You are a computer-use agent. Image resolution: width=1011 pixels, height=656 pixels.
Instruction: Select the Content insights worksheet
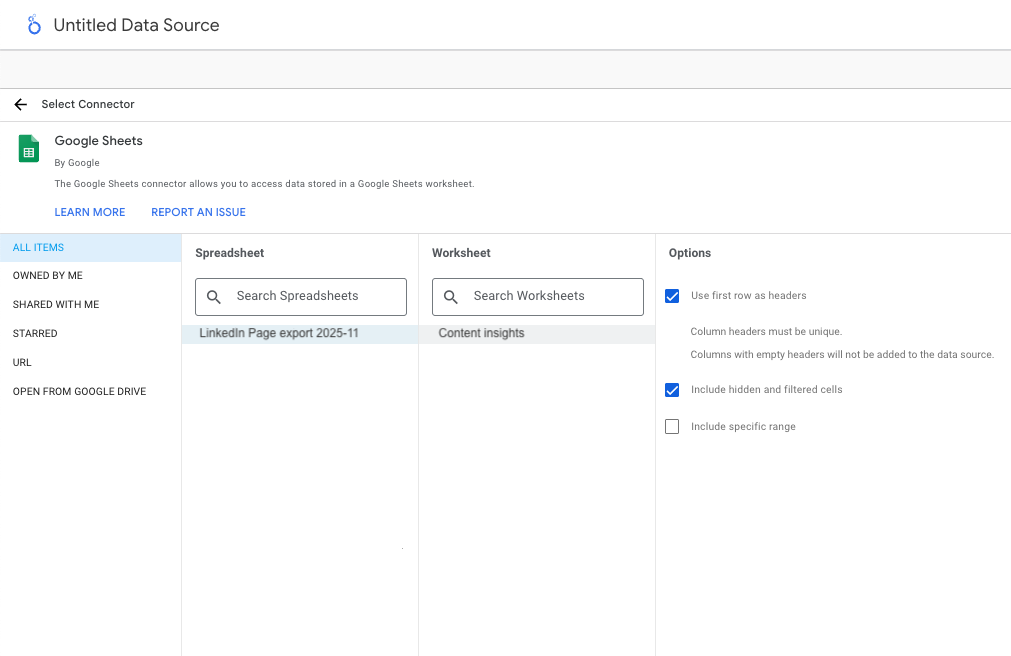pyautogui.click(x=481, y=333)
